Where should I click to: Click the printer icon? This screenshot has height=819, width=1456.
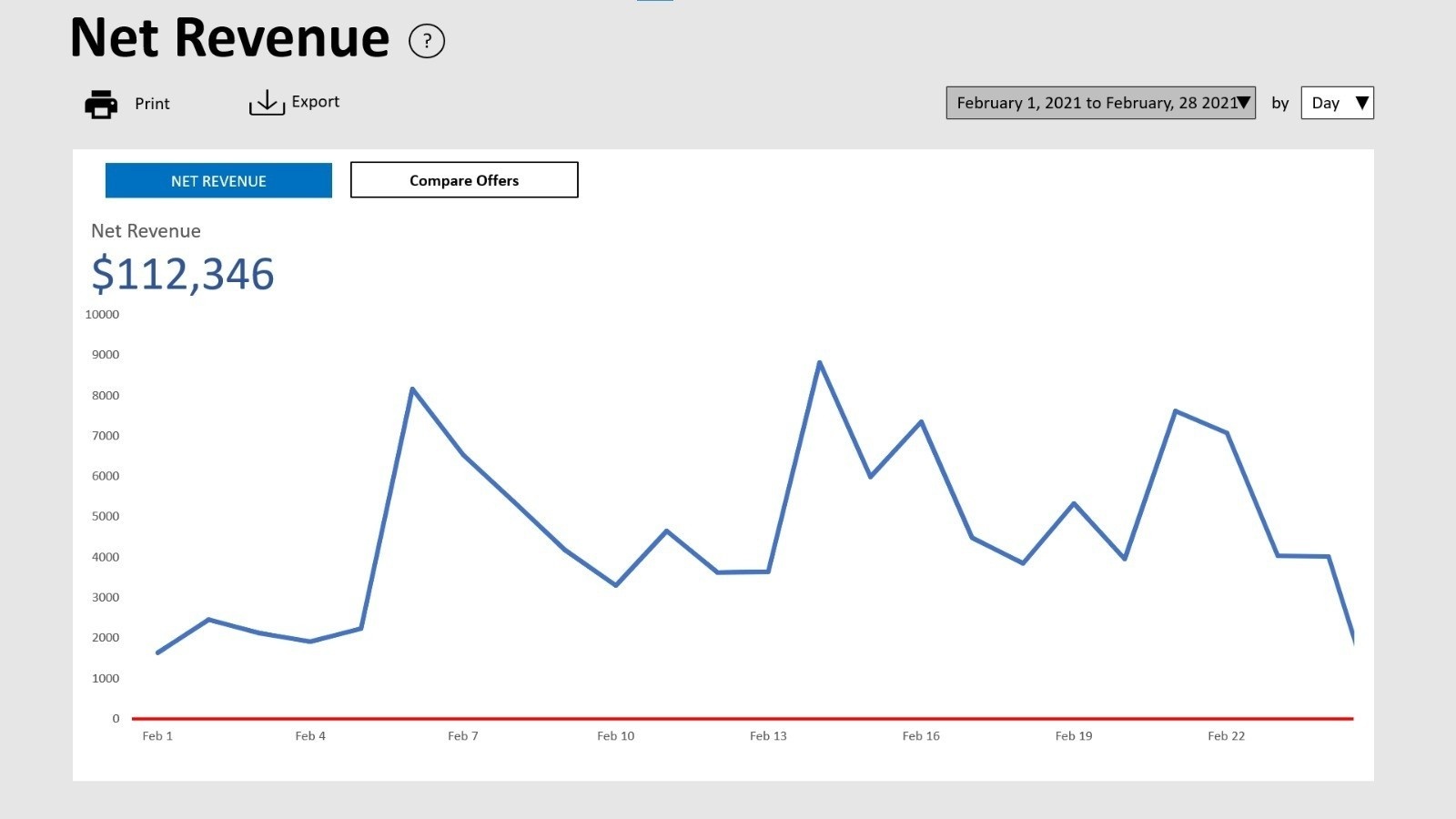click(x=101, y=104)
